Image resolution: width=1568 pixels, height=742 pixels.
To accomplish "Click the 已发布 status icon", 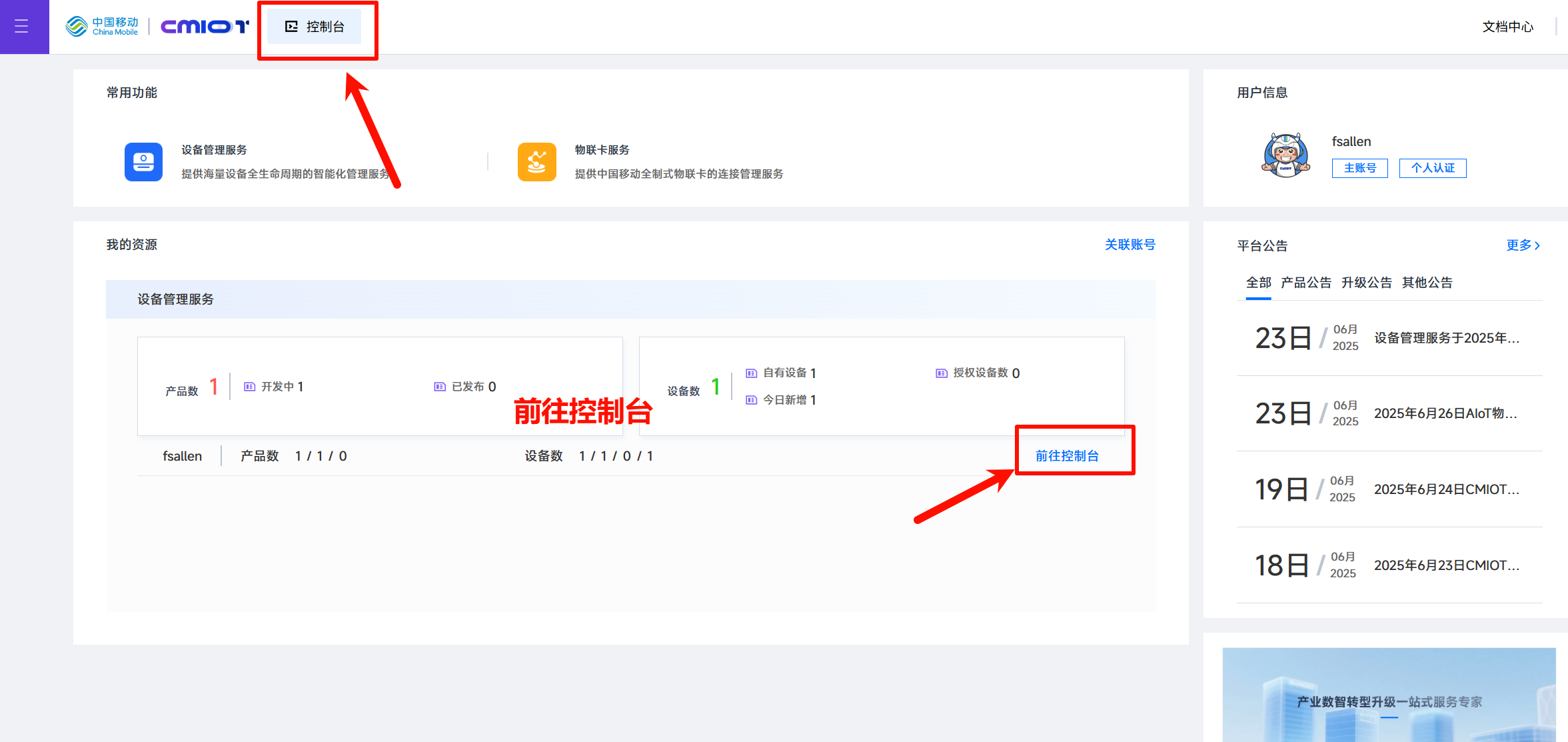I will tap(440, 387).
